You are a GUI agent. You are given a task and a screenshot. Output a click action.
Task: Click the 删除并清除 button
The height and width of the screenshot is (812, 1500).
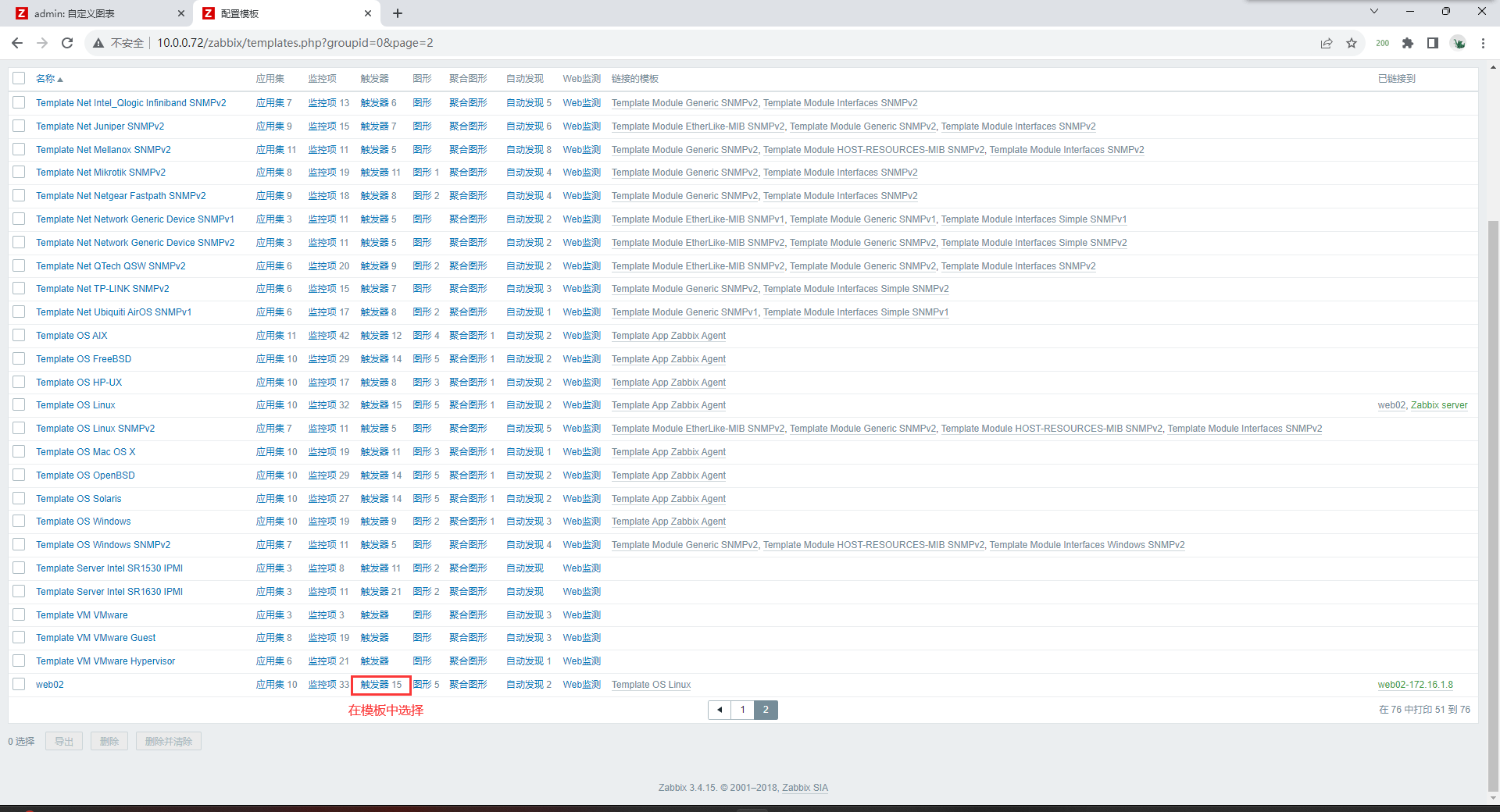[x=169, y=741]
